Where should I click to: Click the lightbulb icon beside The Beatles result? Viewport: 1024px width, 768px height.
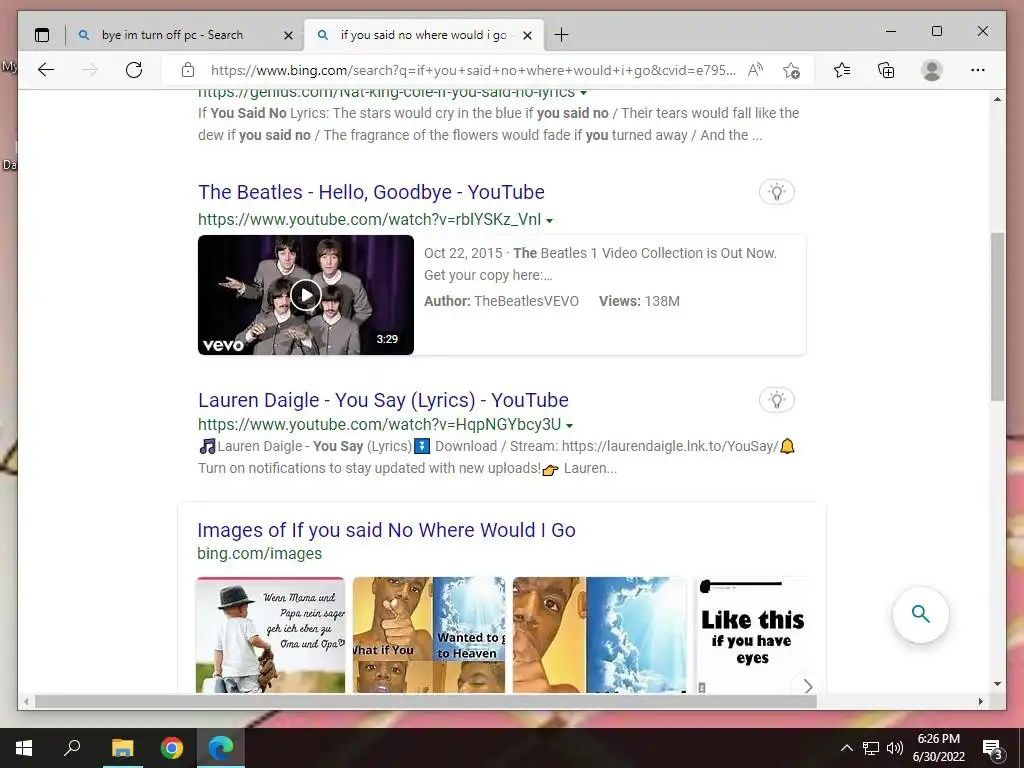[776, 192]
